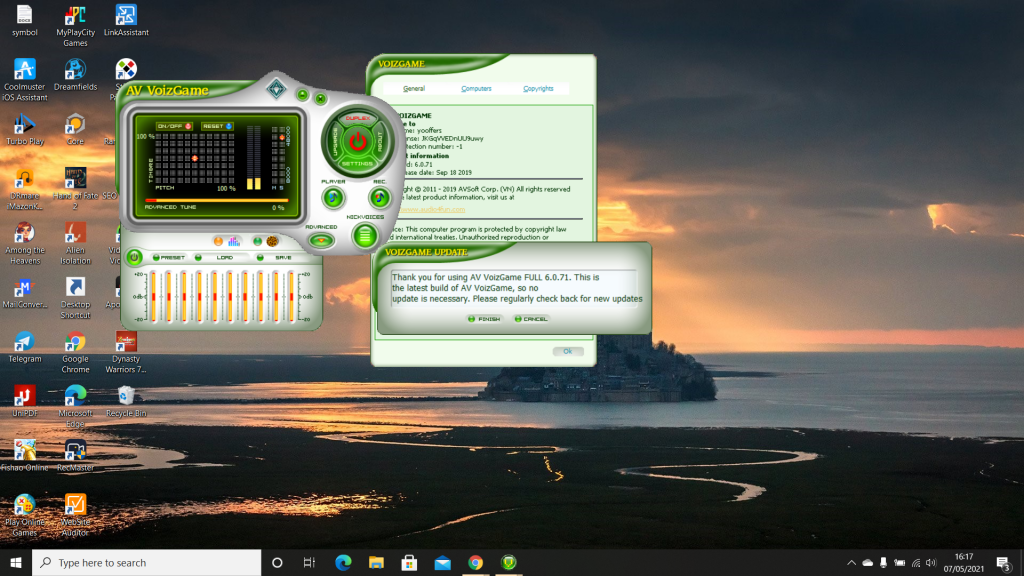Switch to the Computers tab

(x=476, y=88)
